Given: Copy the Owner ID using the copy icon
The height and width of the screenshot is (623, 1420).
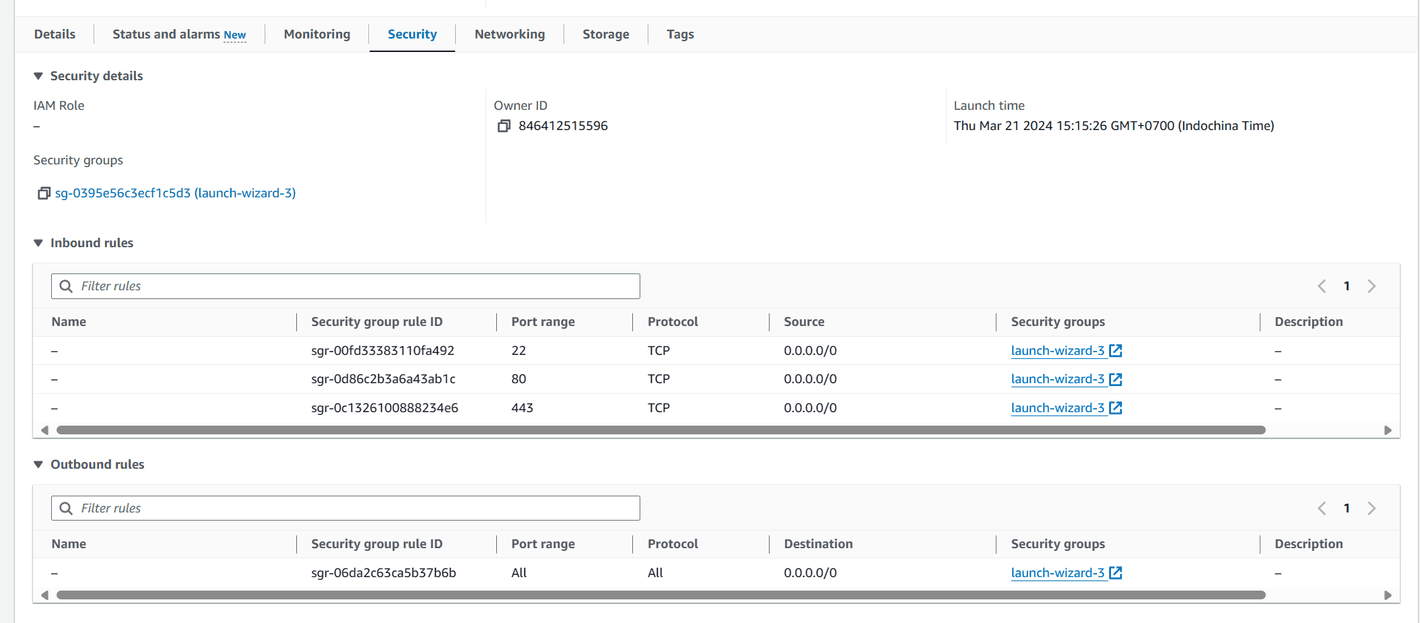Looking at the screenshot, I should pyautogui.click(x=504, y=125).
